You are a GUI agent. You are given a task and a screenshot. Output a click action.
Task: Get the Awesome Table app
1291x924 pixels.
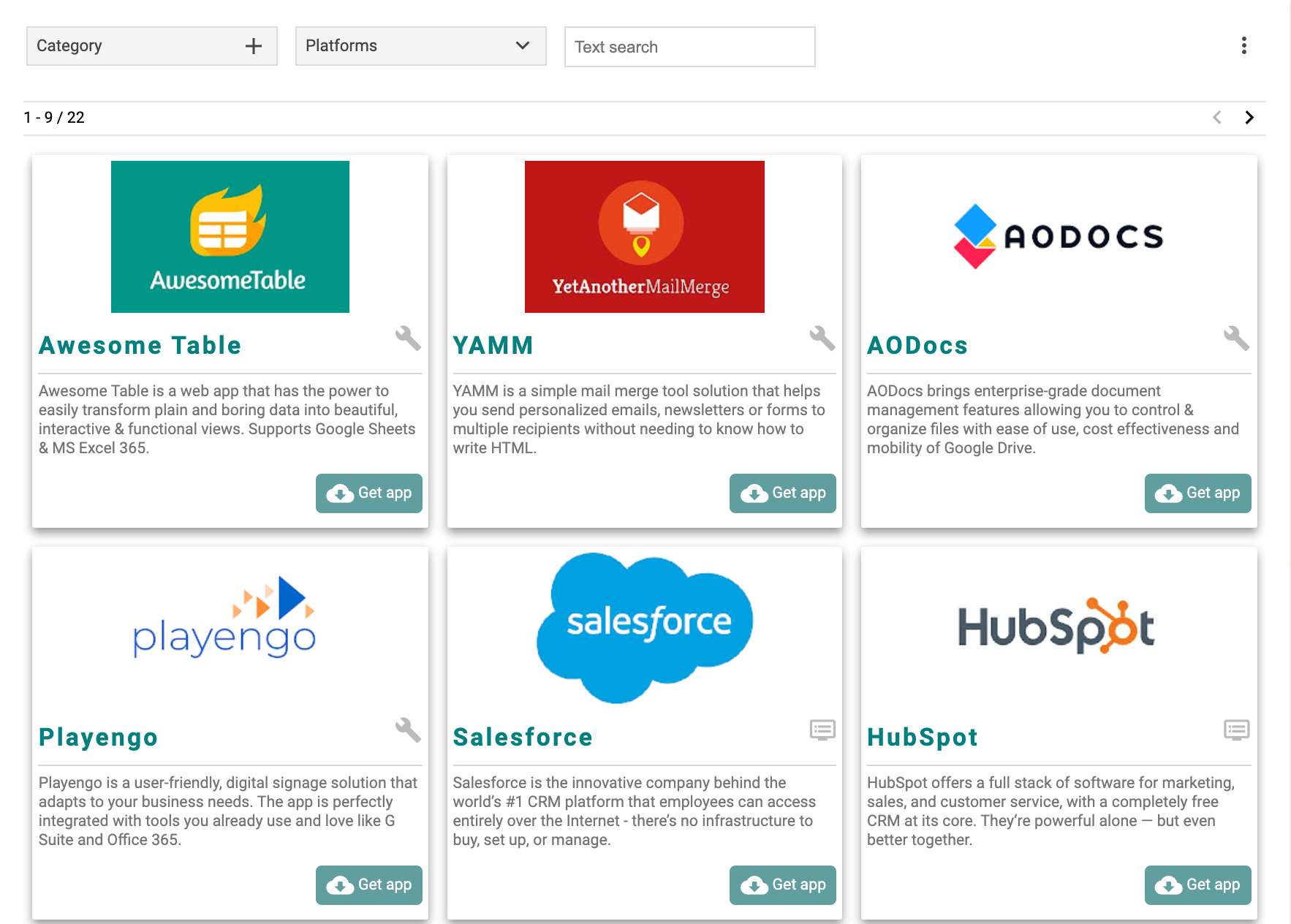coord(369,493)
